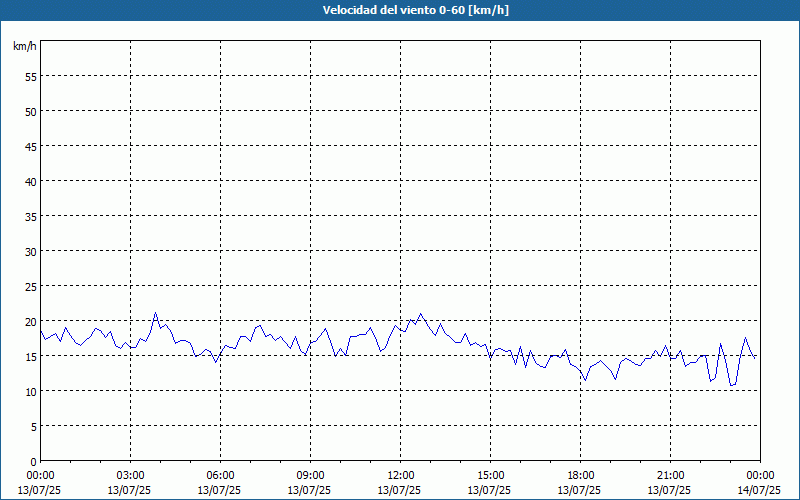
Task: Click the 09:00 x-axis time label
Action: 310,476
